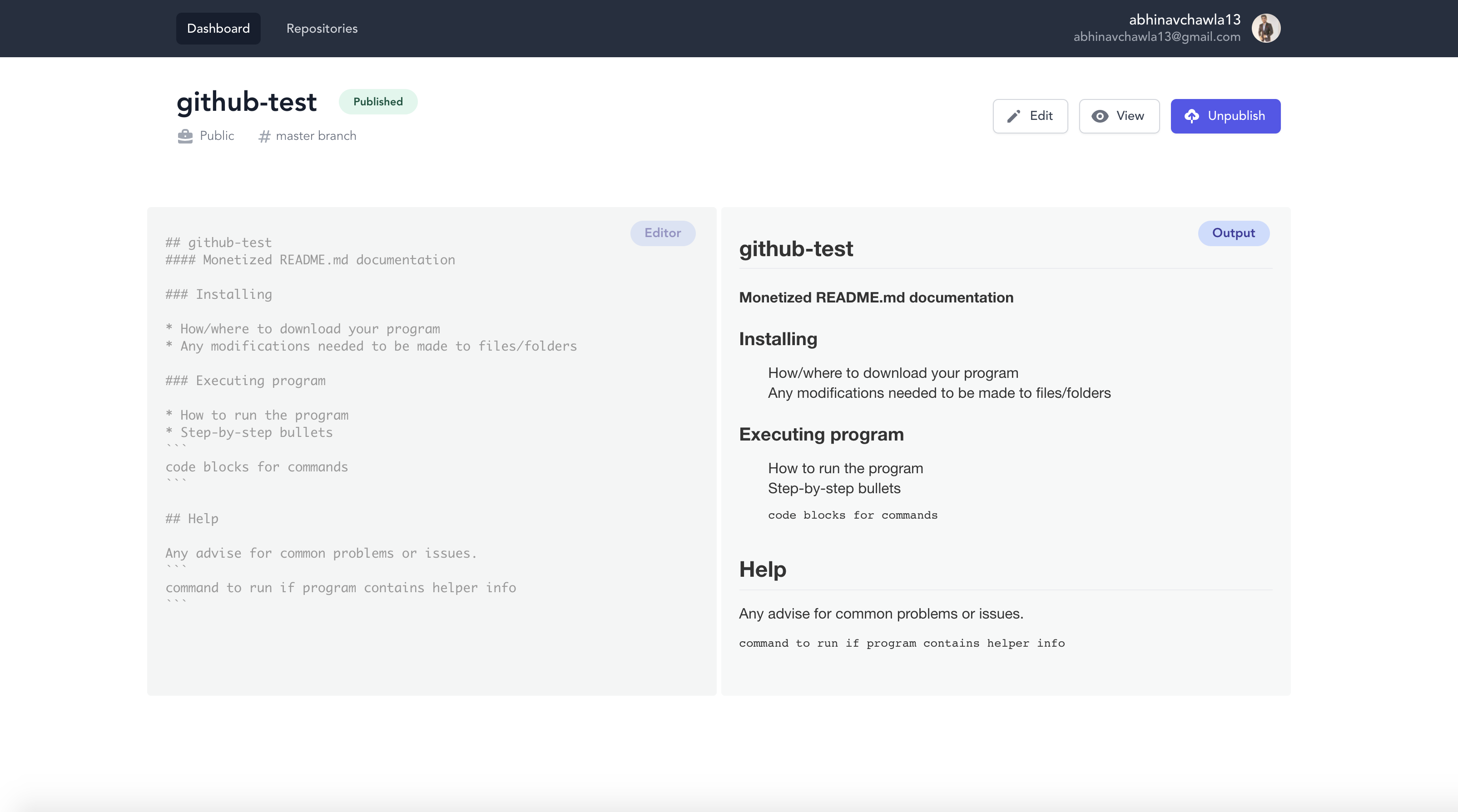Click the eye icon in View button

1099,116
